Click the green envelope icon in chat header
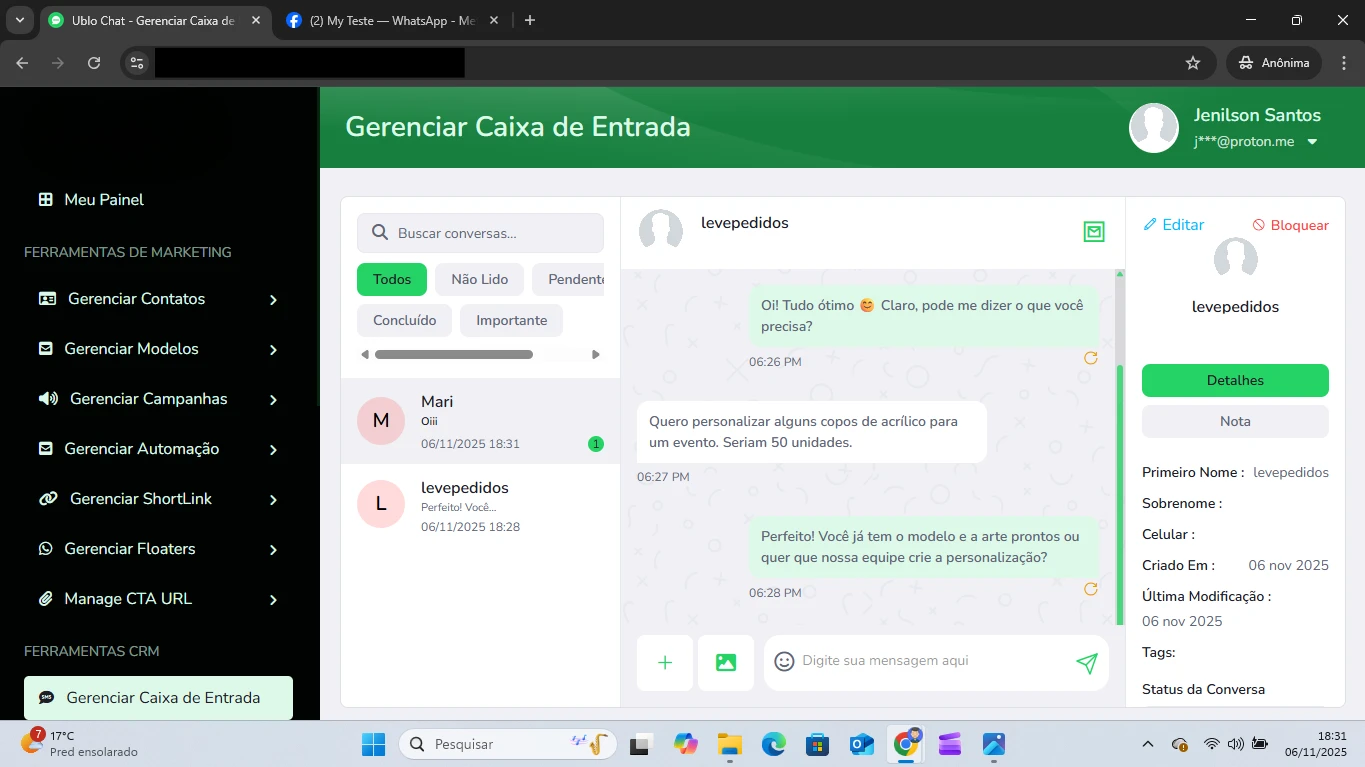 pyautogui.click(x=1094, y=232)
